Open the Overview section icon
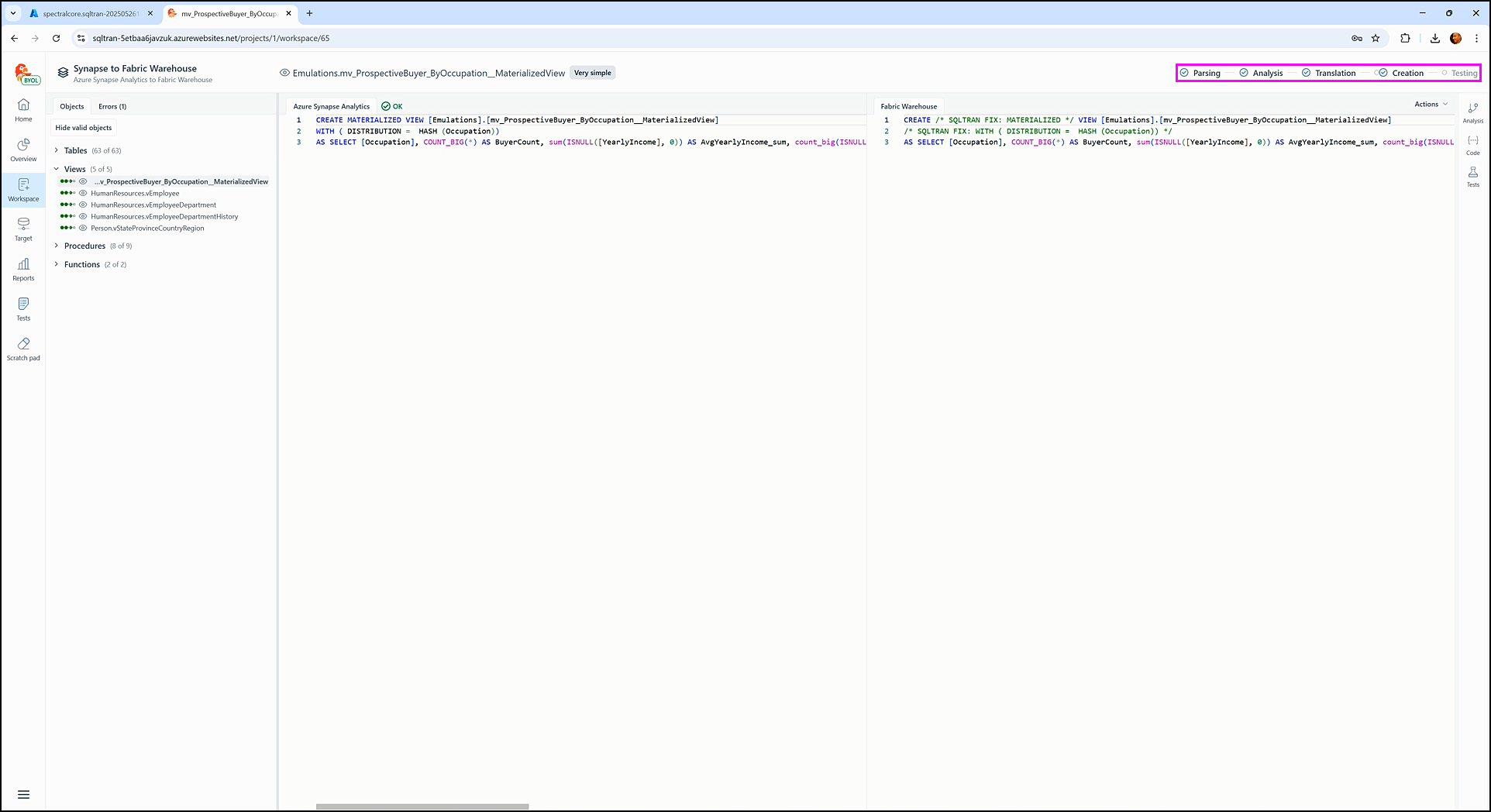 point(23,150)
